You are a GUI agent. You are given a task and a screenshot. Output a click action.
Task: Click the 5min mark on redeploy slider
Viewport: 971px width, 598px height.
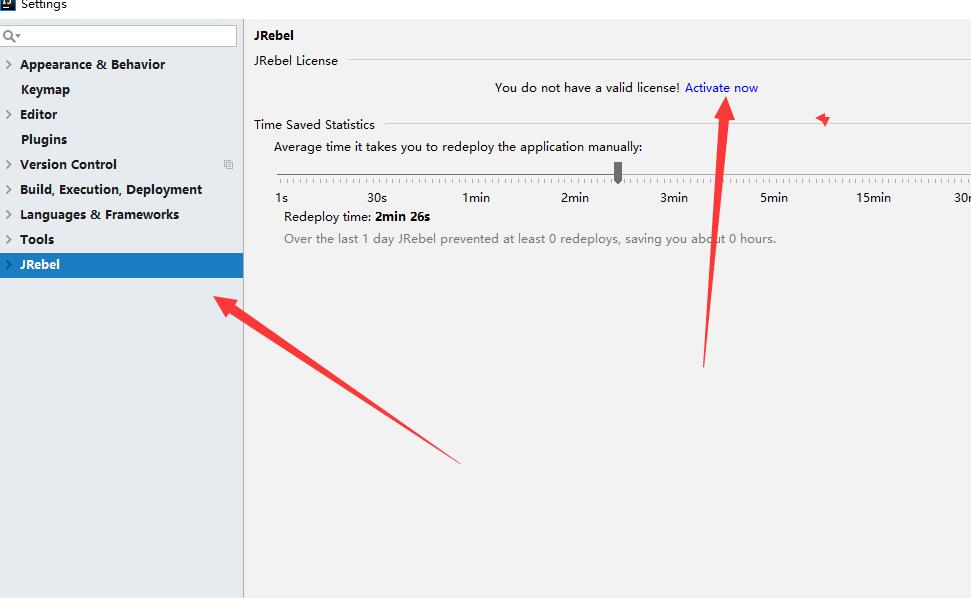pyautogui.click(x=774, y=198)
